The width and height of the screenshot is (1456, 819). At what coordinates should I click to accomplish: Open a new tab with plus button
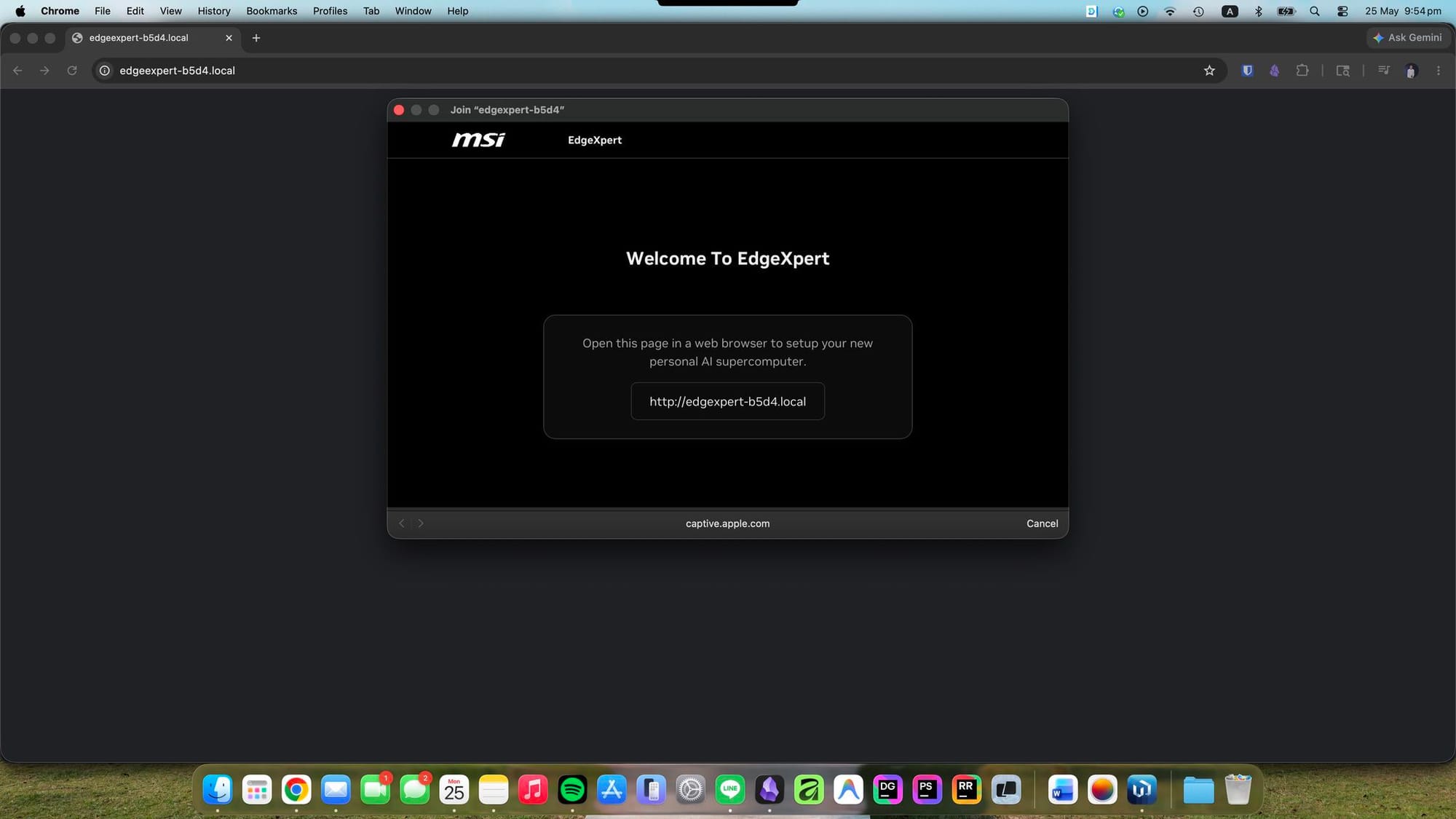click(x=256, y=38)
